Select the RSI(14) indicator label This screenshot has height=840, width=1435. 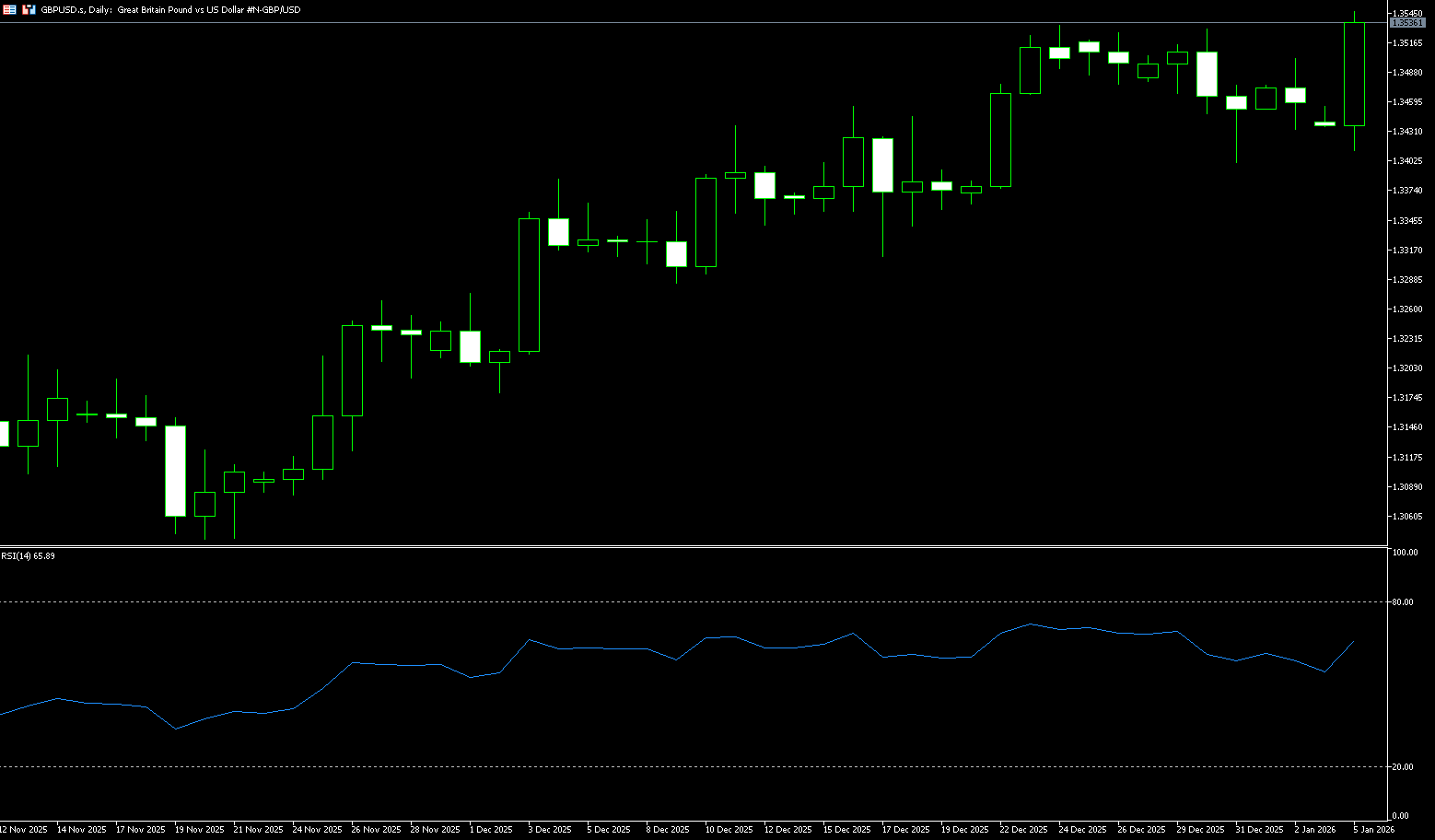[28, 556]
